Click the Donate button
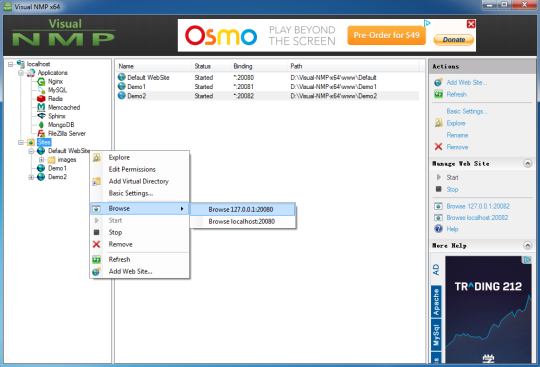 tap(454, 40)
